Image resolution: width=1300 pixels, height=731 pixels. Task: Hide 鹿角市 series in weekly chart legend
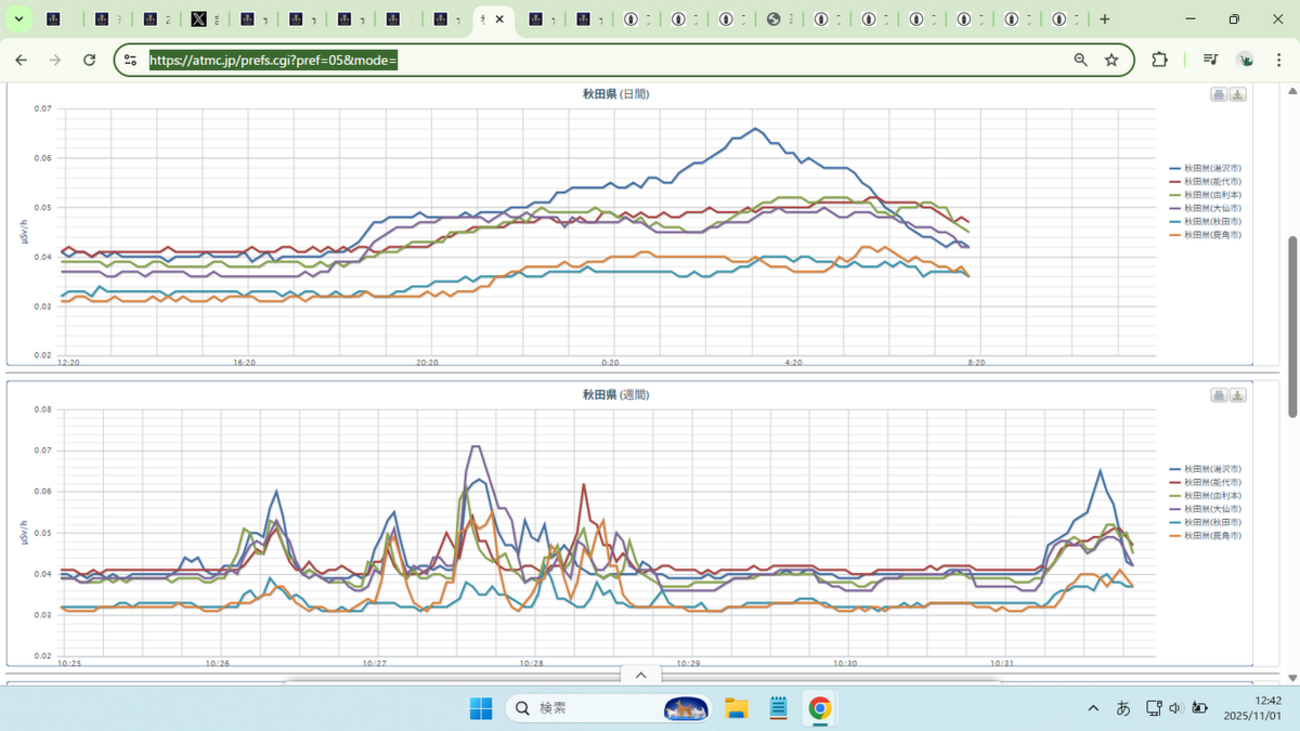click(x=1212, y=536)
